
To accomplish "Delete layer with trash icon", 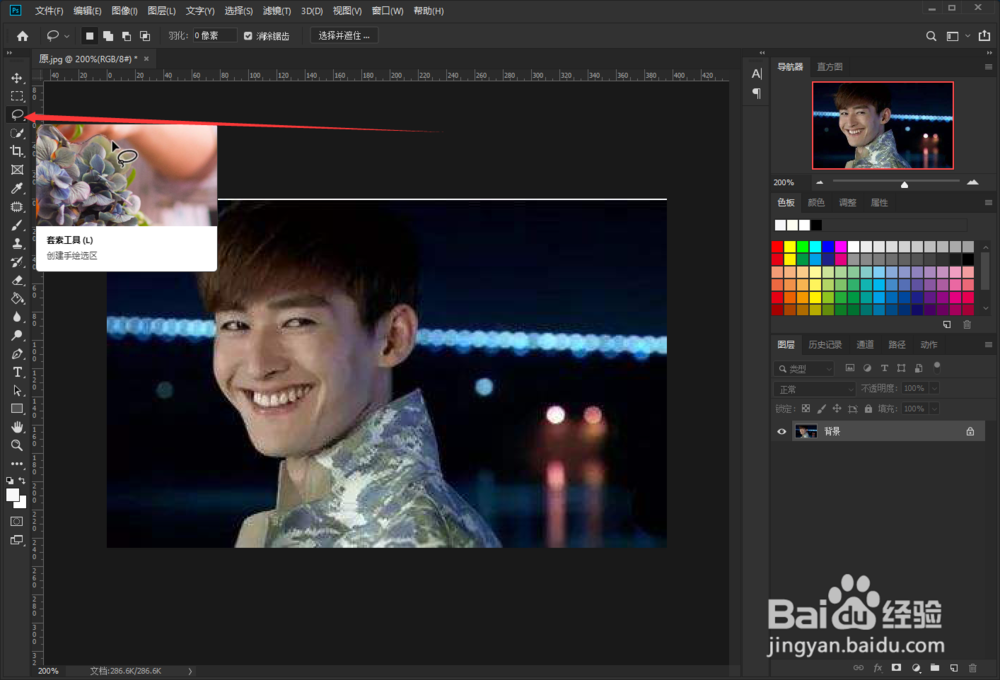I will [973, 668].
